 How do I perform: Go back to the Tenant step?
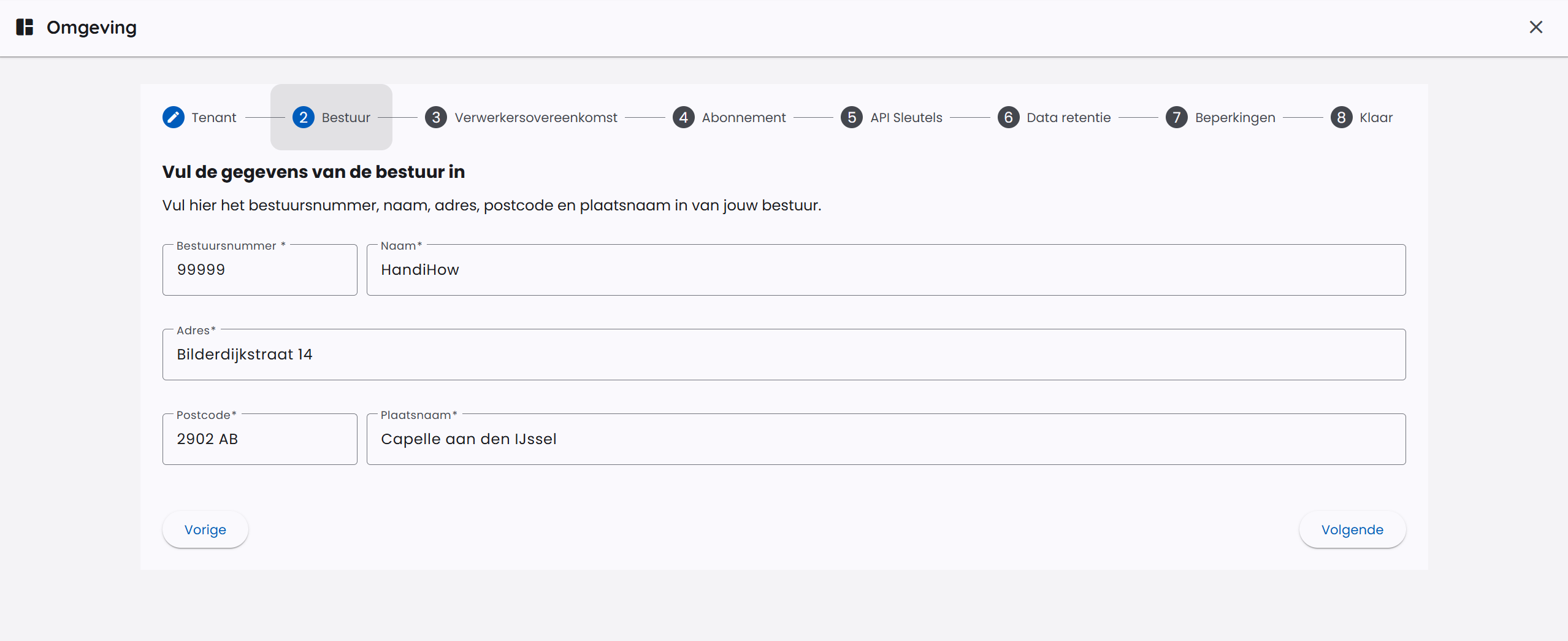tap(213, 117)
